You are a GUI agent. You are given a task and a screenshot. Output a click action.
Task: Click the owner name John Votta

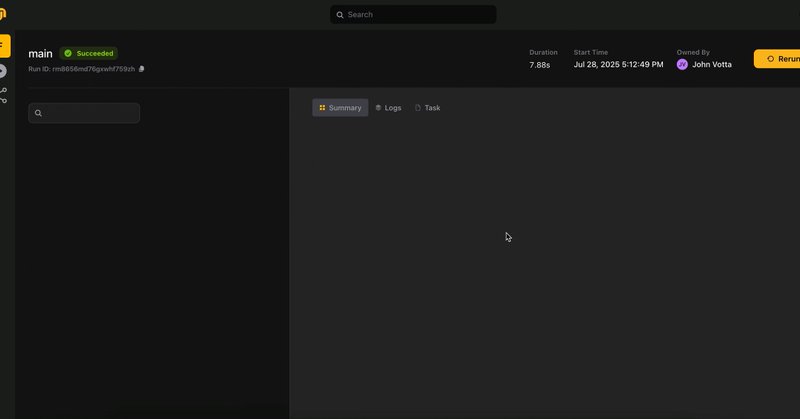click(712, 64)
